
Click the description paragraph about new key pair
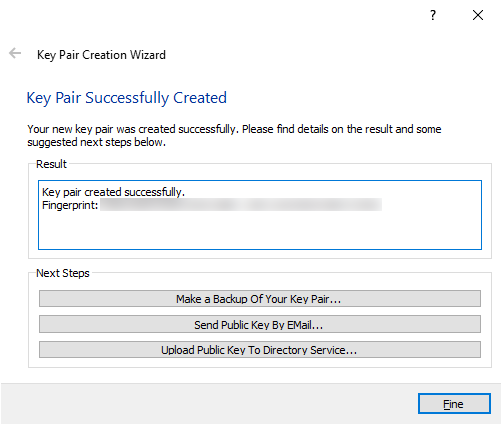(x=234, y=135)
